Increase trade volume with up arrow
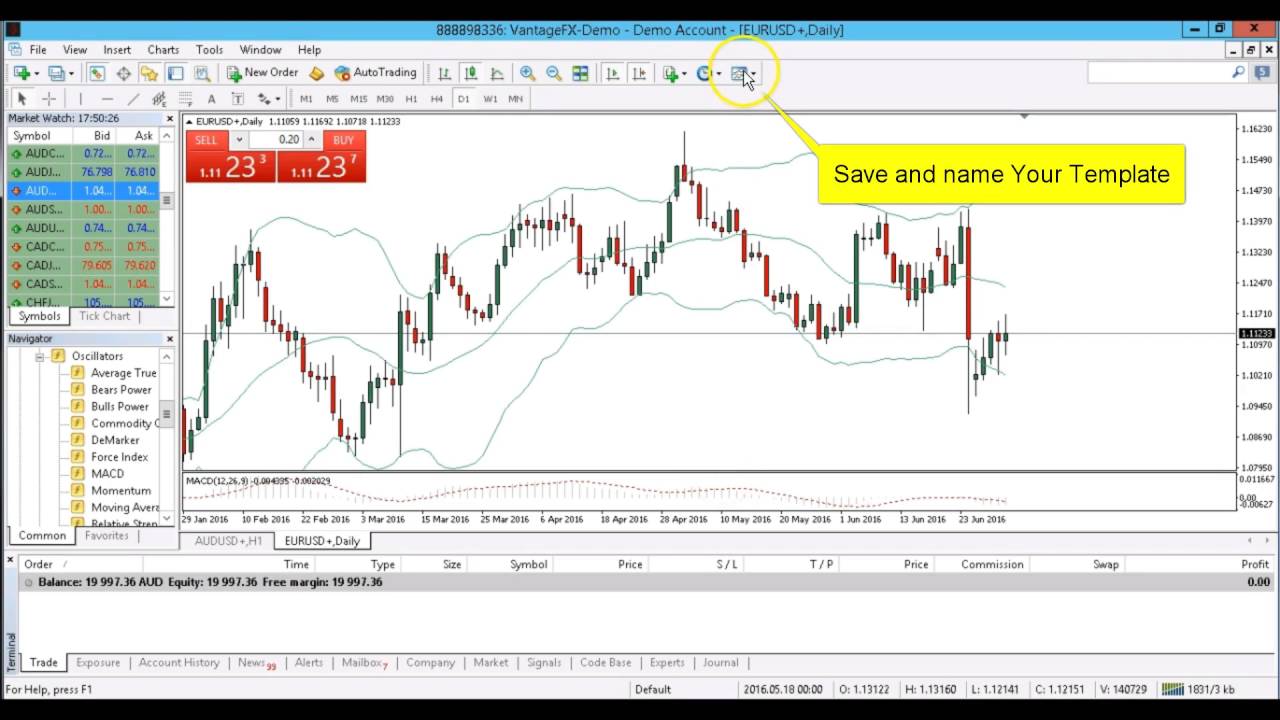 (x=312, y=140)
